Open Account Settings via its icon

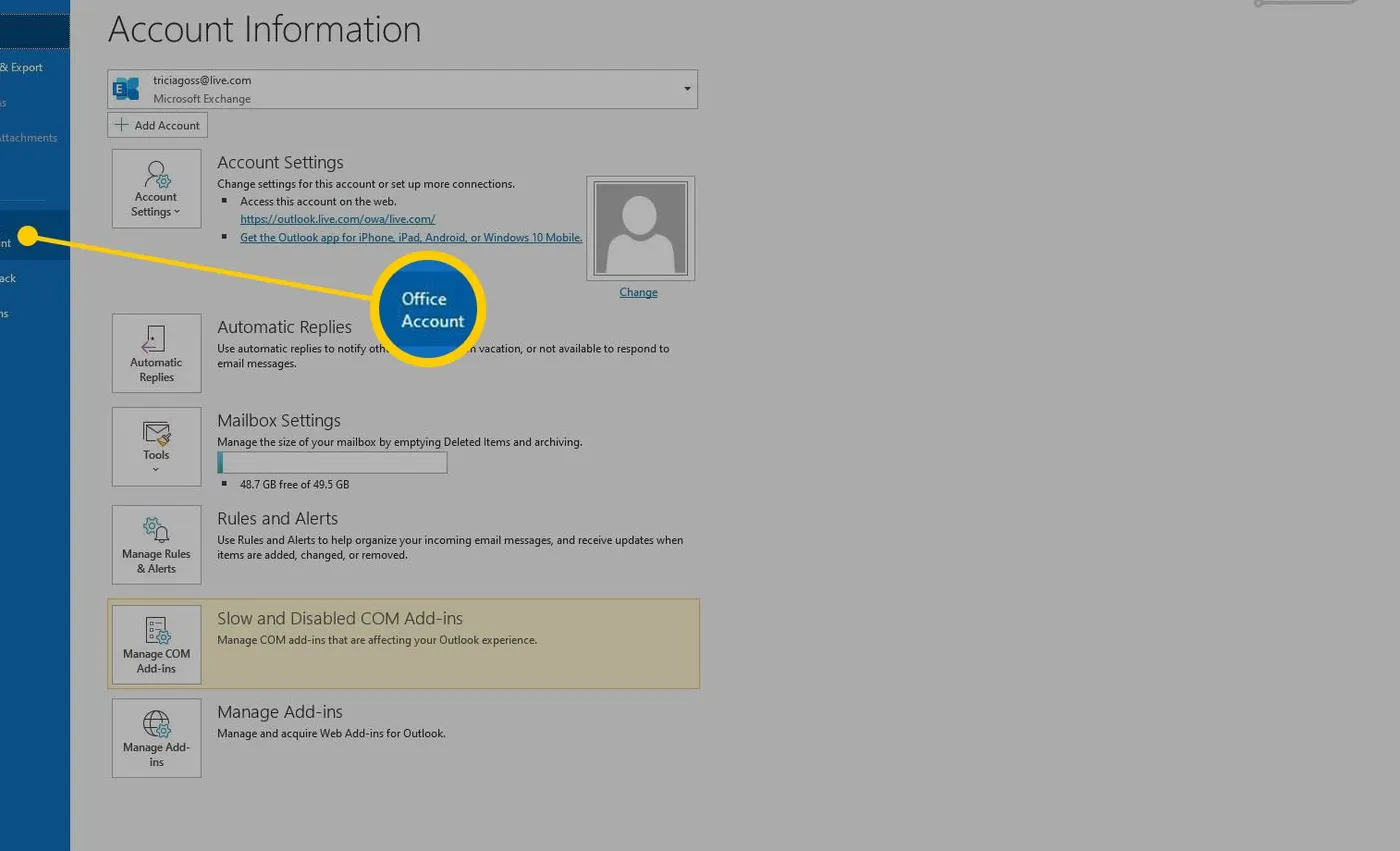click(156, 180)
